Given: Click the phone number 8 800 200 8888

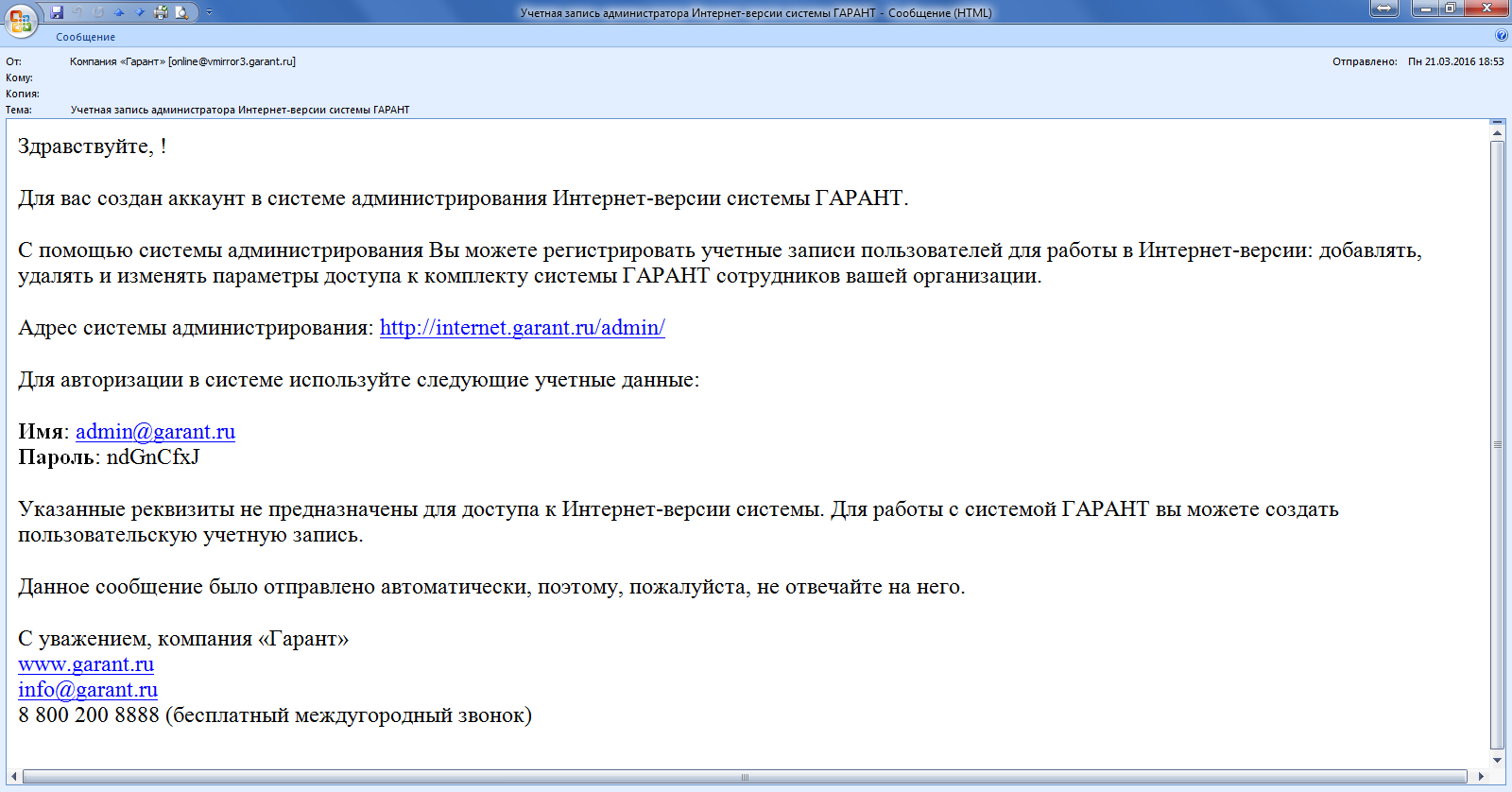Looking at the screenshot, I should click(x=89, y=715).
